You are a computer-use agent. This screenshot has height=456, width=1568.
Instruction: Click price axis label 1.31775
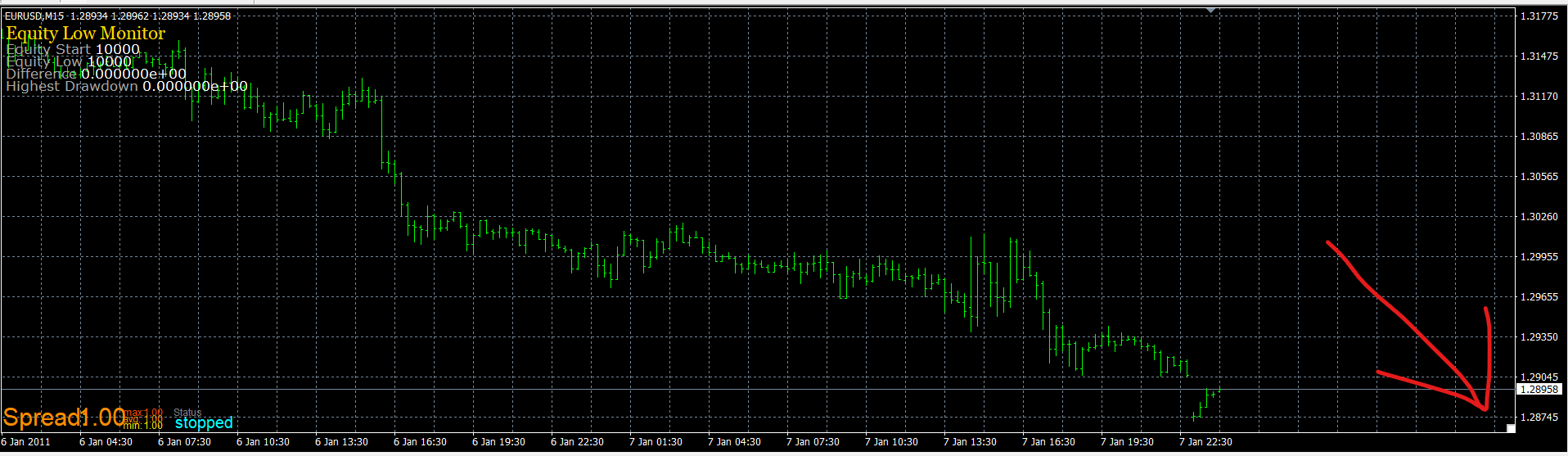[1539, 16]
